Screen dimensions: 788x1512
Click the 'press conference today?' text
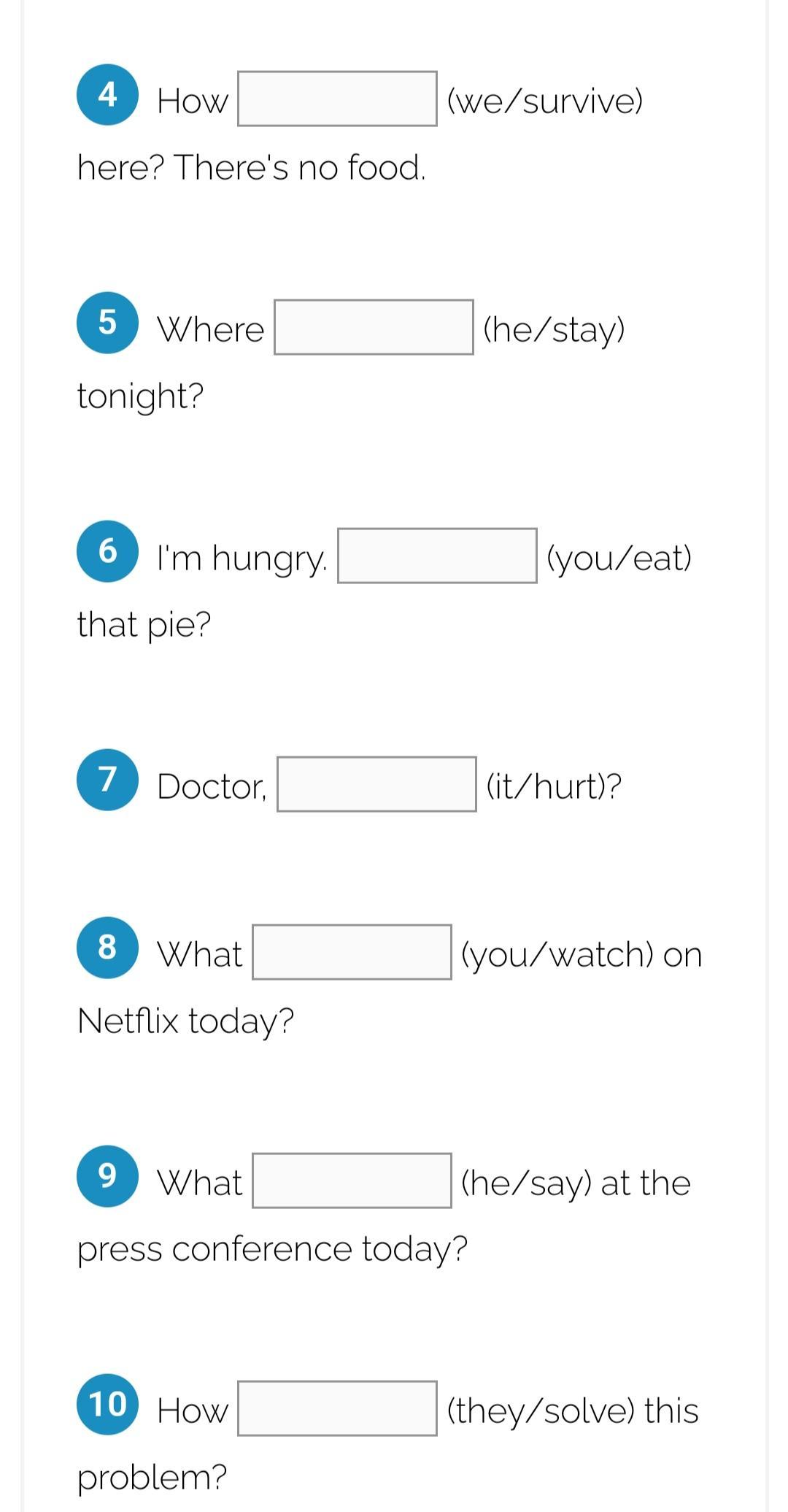272,1249
